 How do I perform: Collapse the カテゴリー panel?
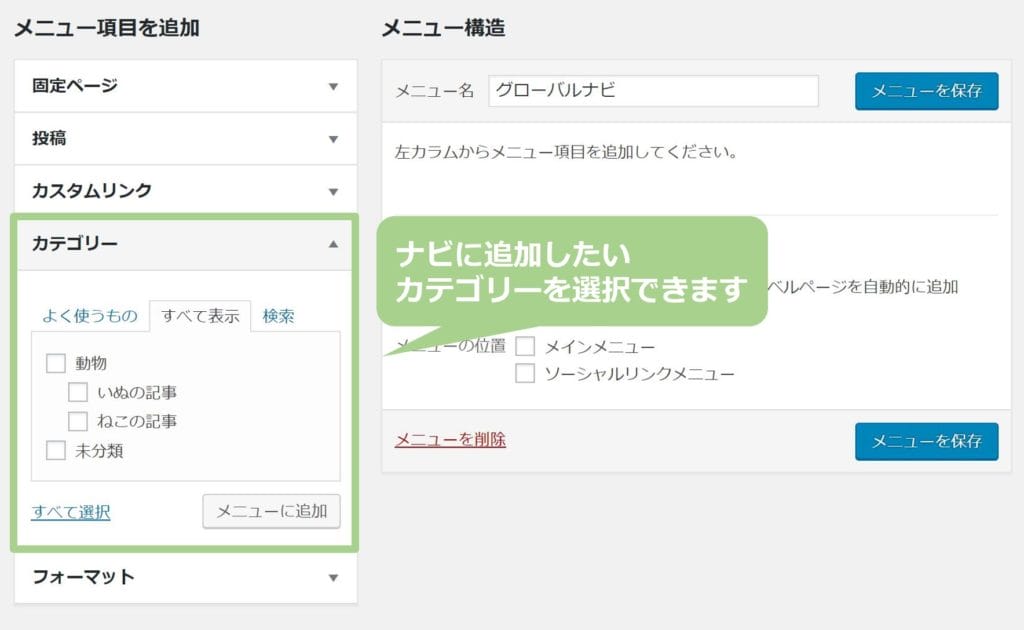coord(333,244)
